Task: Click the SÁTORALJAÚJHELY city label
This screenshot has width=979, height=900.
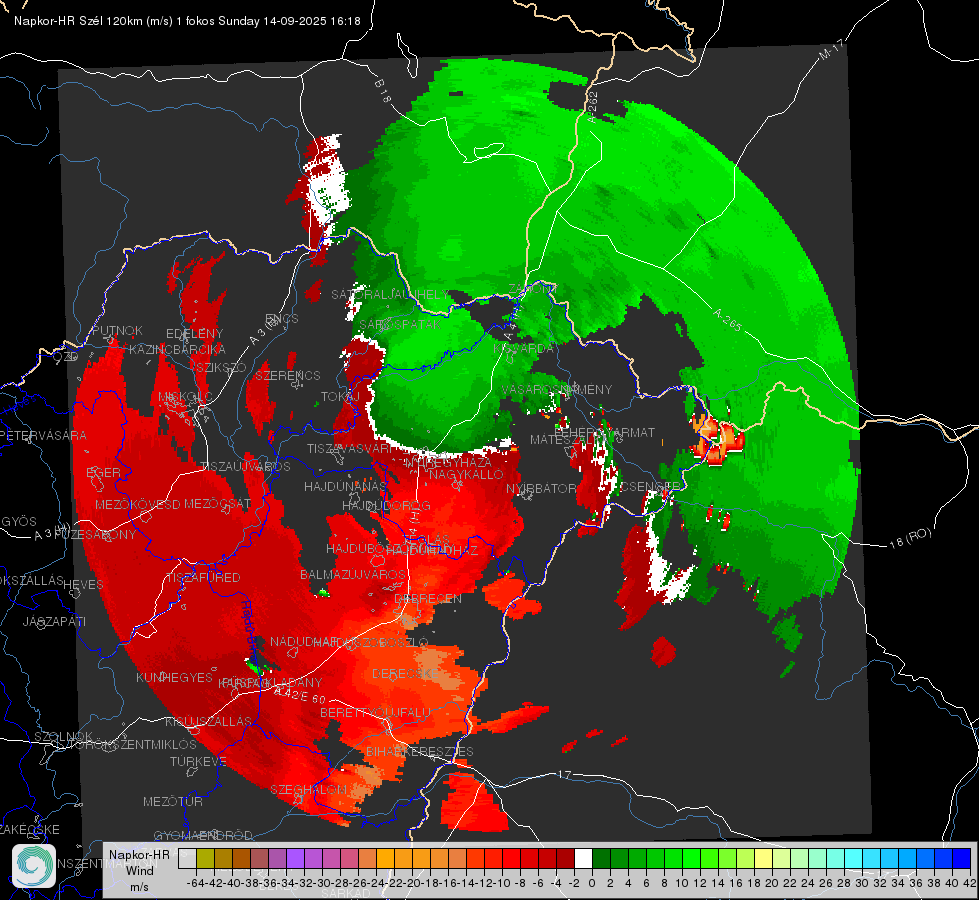Action: pyautogui.click(x=389, y=294)
